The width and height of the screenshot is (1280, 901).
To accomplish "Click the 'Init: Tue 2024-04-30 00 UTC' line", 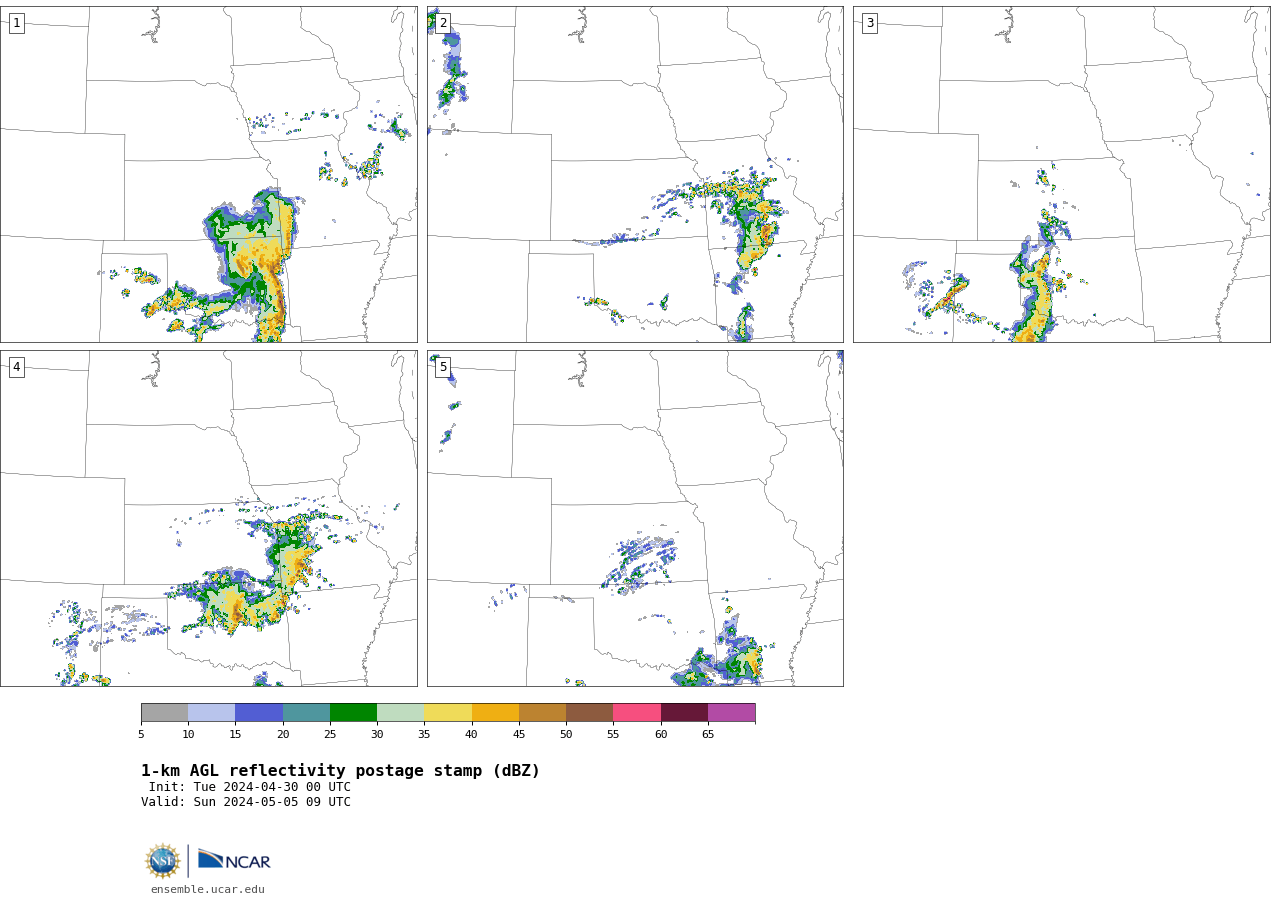I will point(250,787).
